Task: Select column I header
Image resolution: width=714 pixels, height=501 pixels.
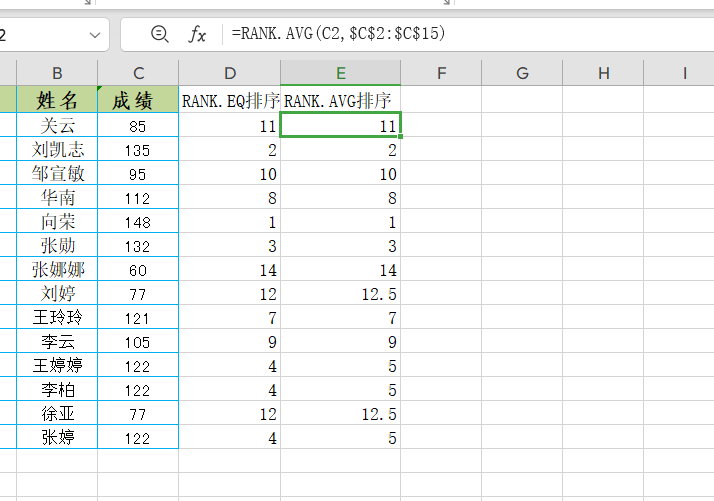Action: (684, 73)
